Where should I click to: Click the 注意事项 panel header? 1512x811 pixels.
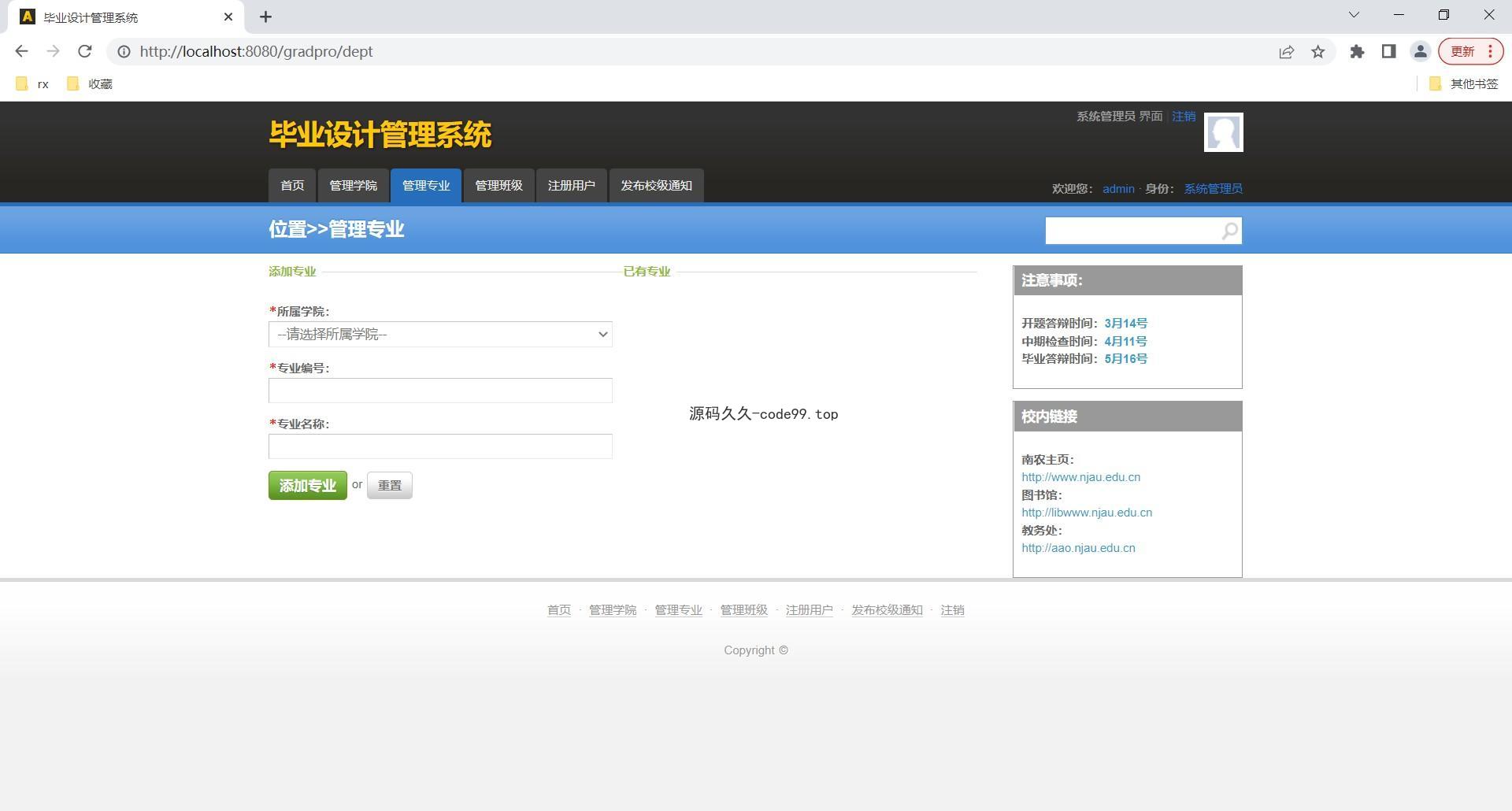tap(1128, 280)
